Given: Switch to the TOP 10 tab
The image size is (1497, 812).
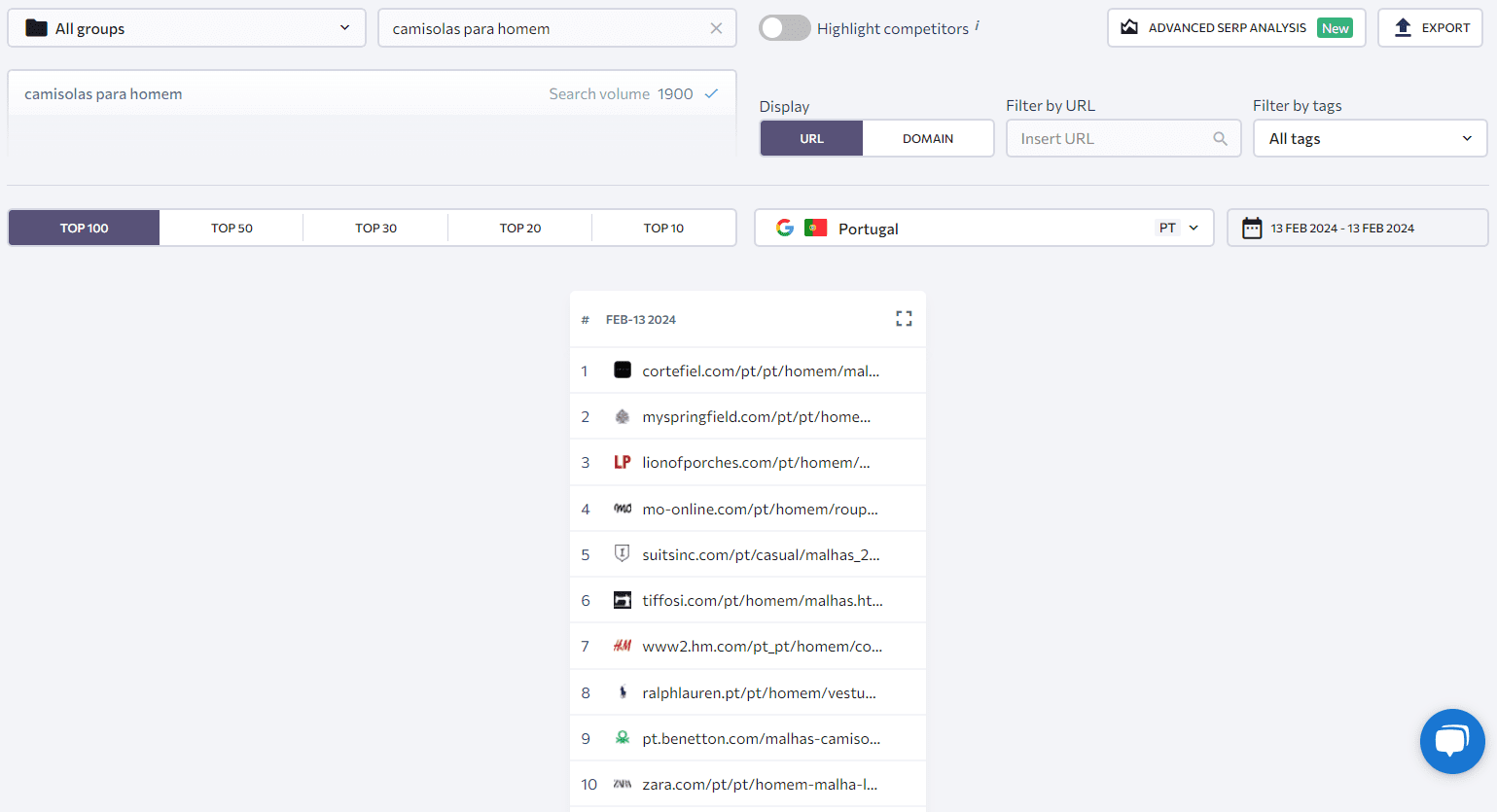Looking at the screenshot, I should 663,228.
